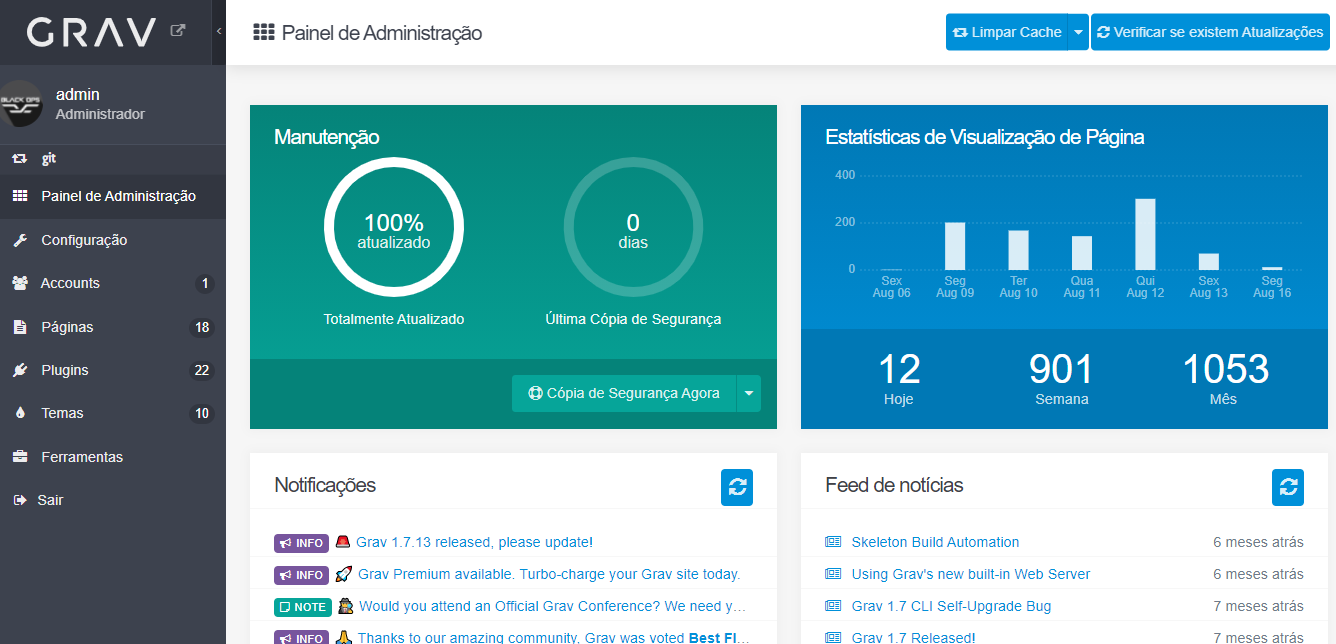Screen dimensions: 1336x644
Task: Click the Sair logout icon
Action: click(x=19, y=500)
